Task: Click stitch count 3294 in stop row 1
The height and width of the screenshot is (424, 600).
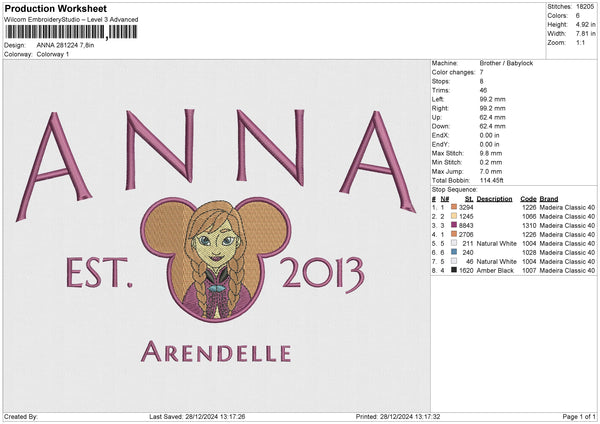Action: (466, 207)
